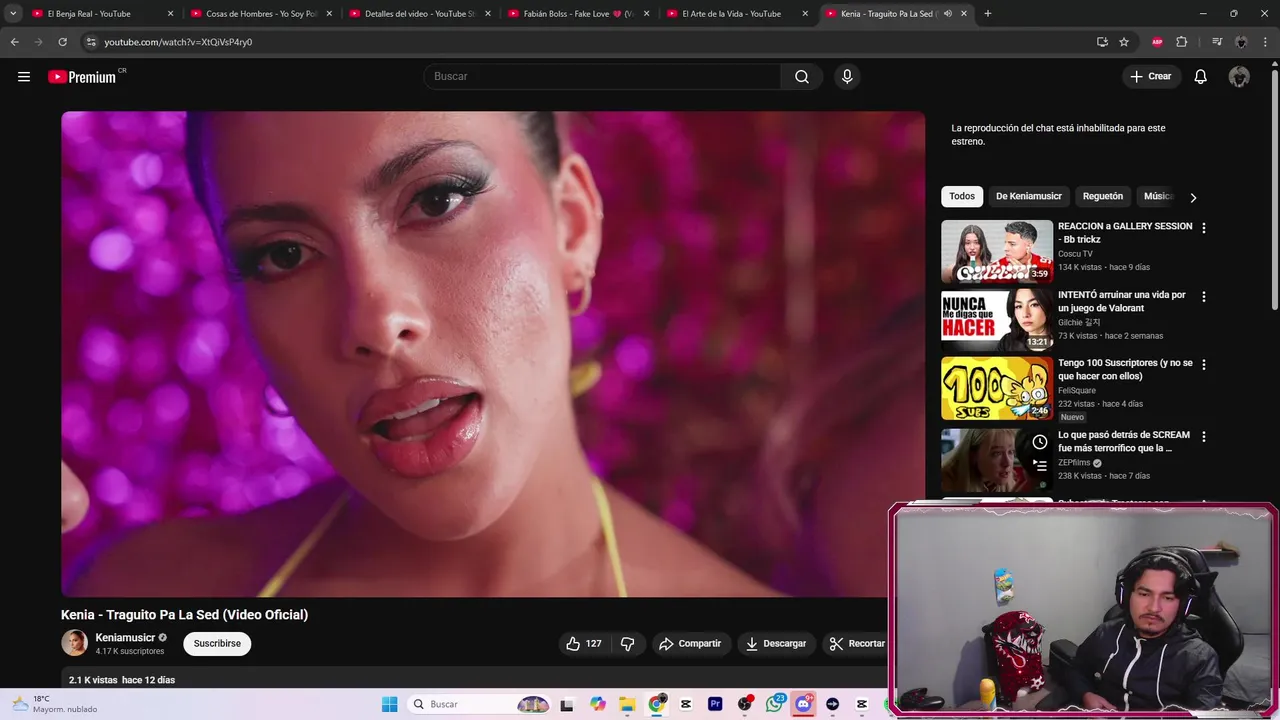Open the 100 Subs video thumbnail

click(997, 389)
